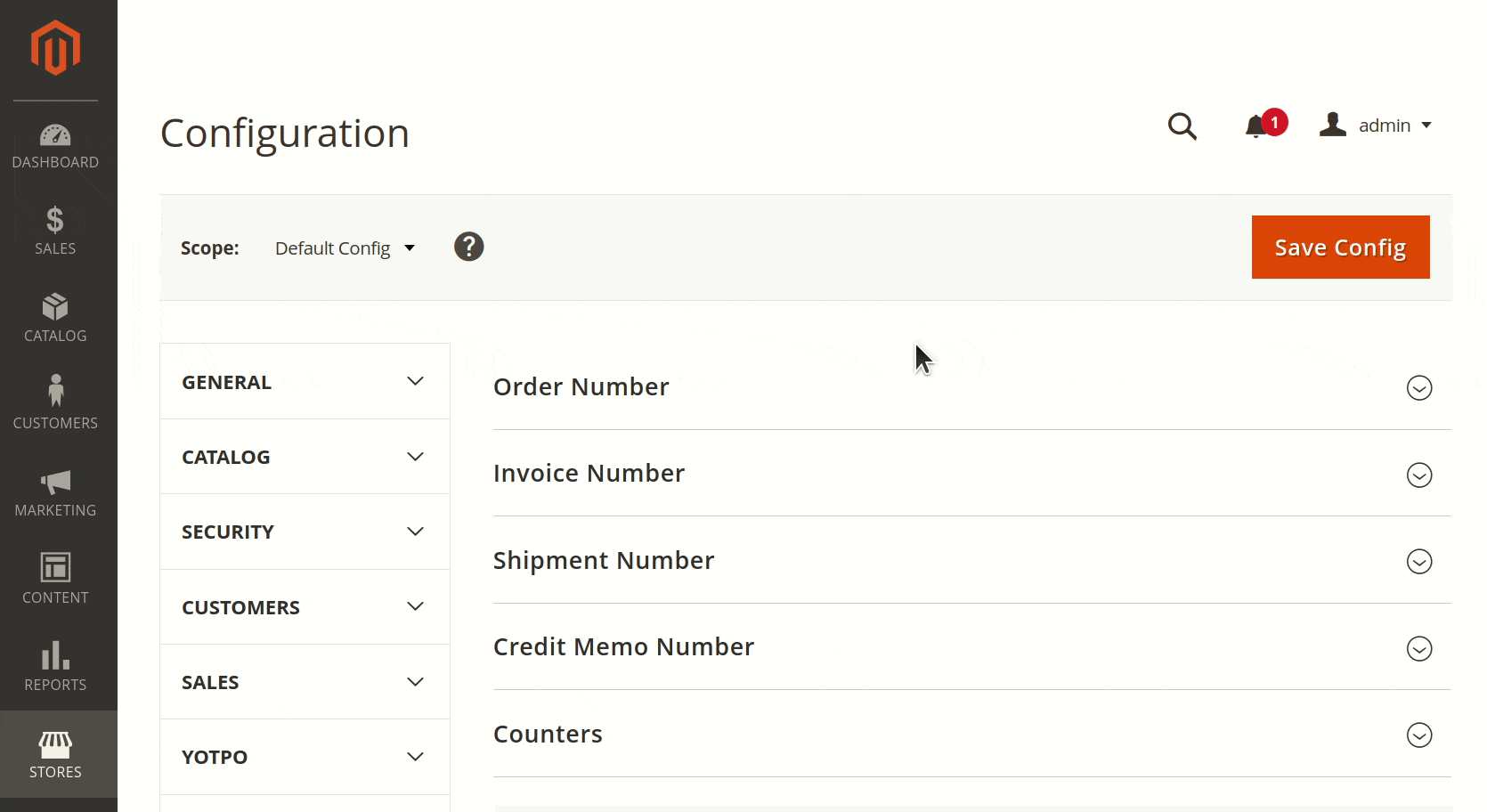Click the Magento logo
Viewport: 1487px width, 812px height.
tap(55, 48)
